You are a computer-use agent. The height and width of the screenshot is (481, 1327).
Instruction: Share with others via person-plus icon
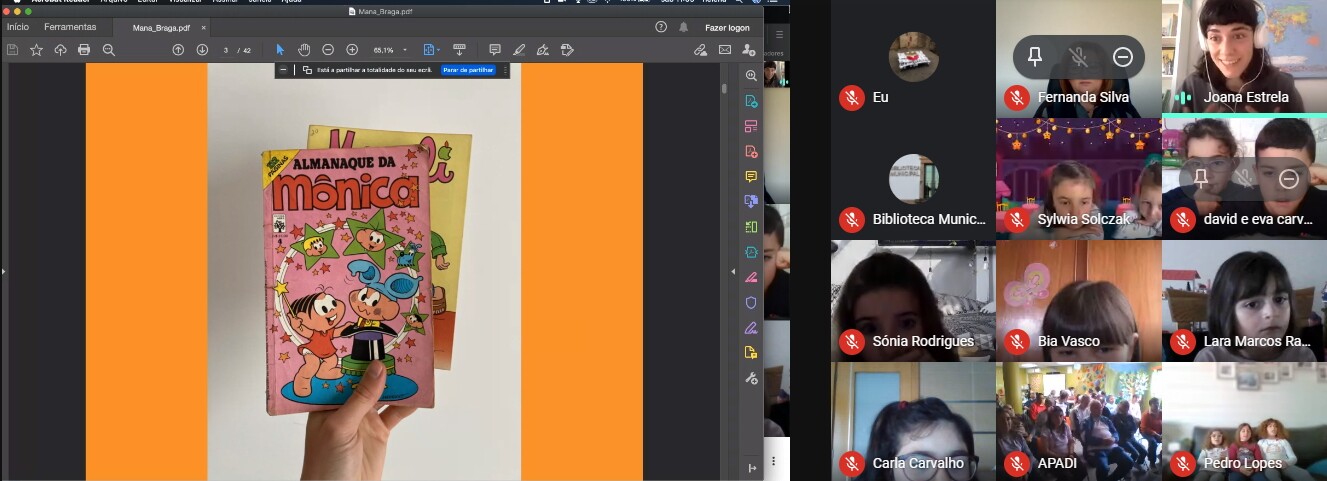pos(749,49)
